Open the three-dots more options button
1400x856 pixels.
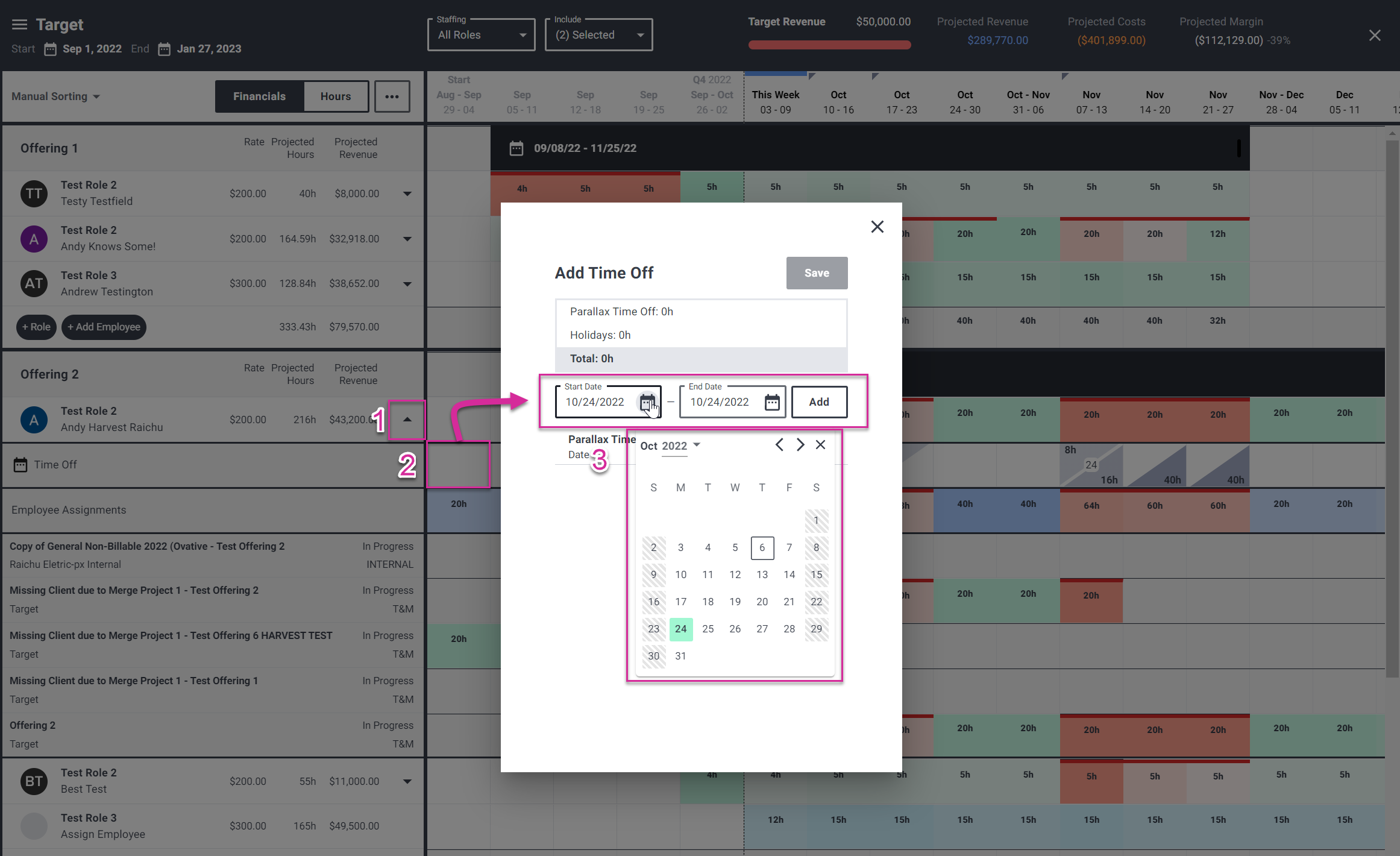(x=392, y=96)
